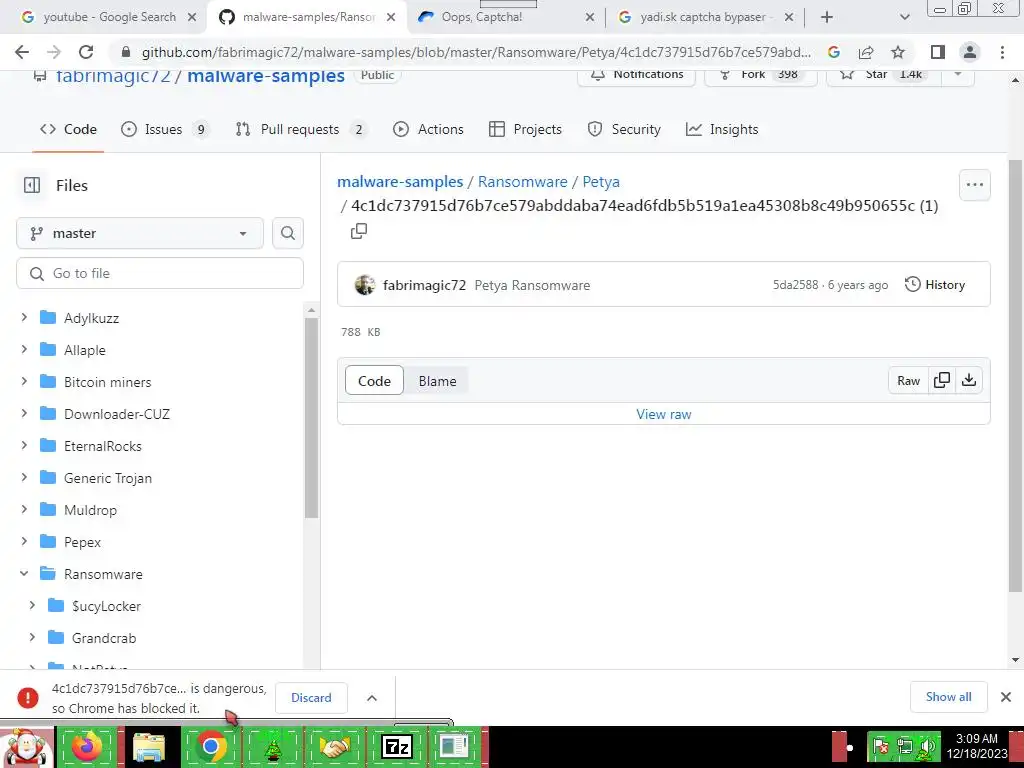Show all downloads
1024x768 pixels.
pyautogui.click(x=948, y=697)
